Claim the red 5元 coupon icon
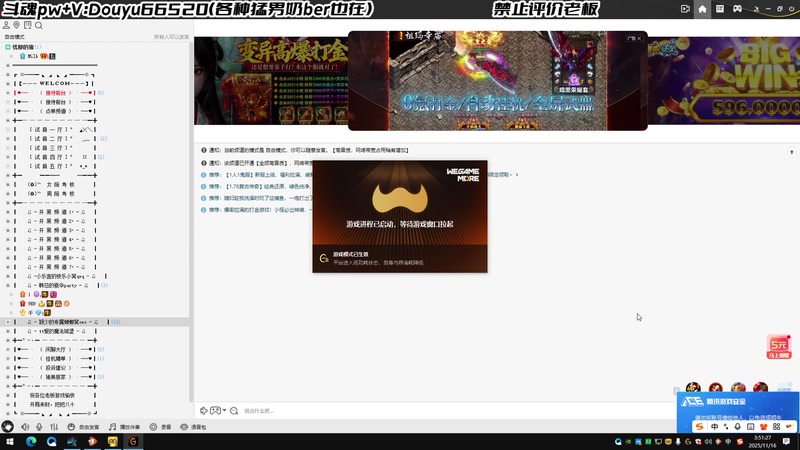Screen dimensions: 800x450 [x=779, y=347]
